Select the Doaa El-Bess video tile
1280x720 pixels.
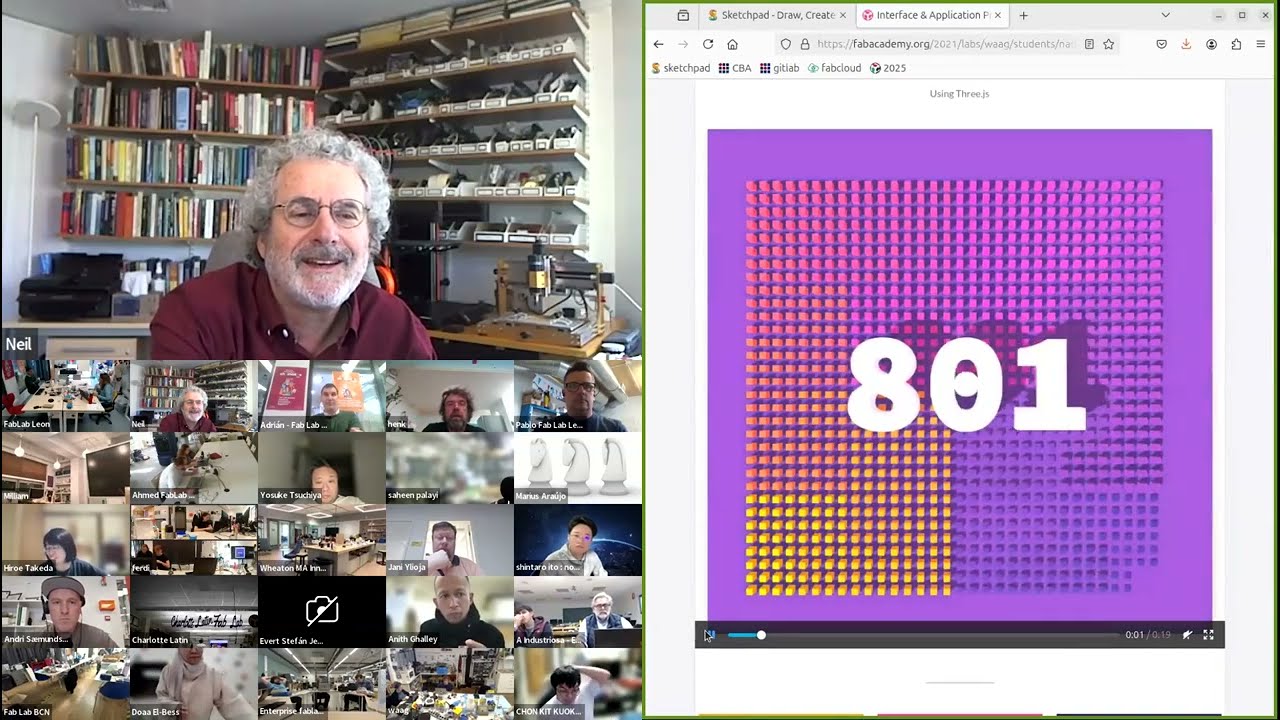(x=193, y=684)
